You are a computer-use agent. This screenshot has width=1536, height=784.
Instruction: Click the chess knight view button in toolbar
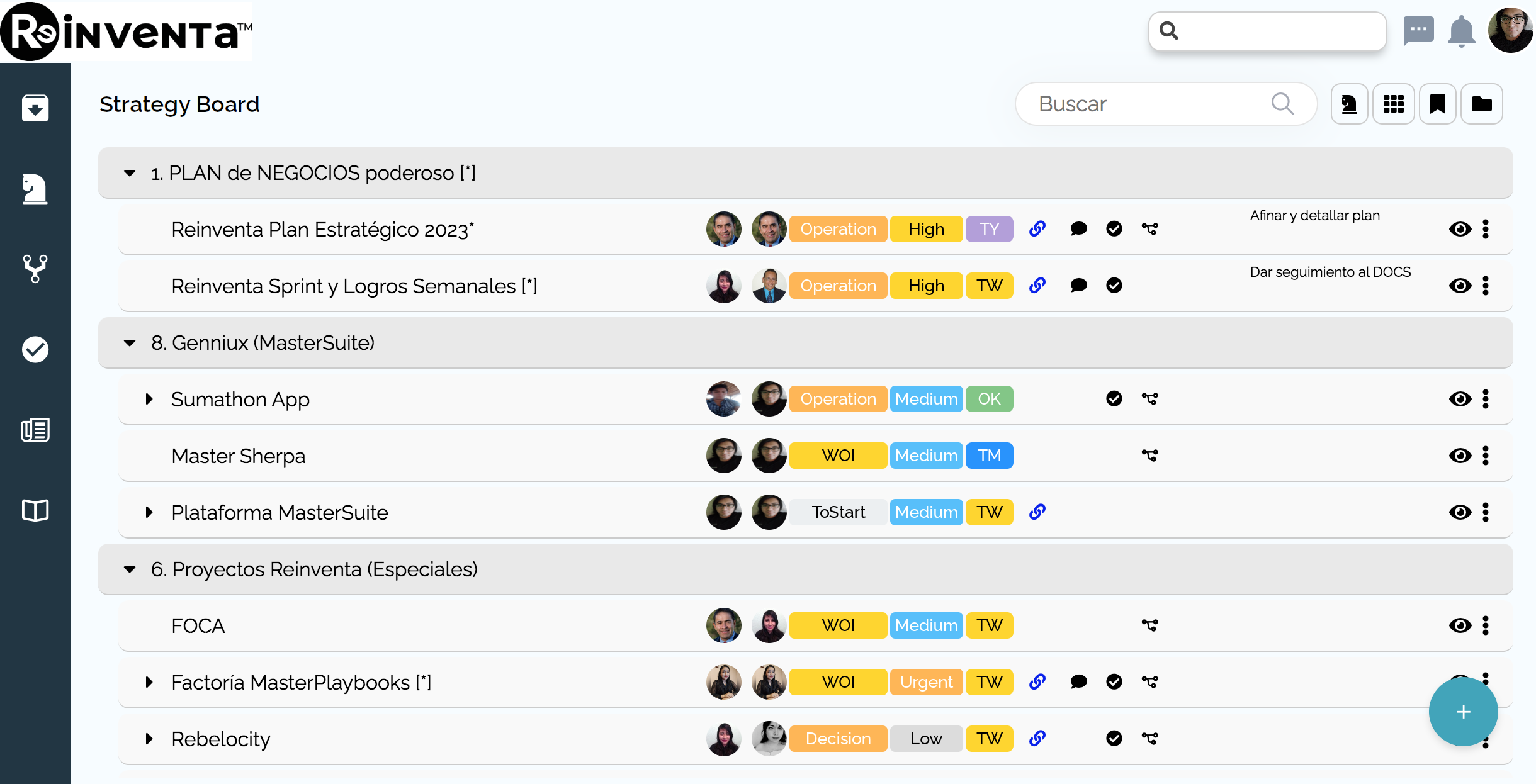1350,104
